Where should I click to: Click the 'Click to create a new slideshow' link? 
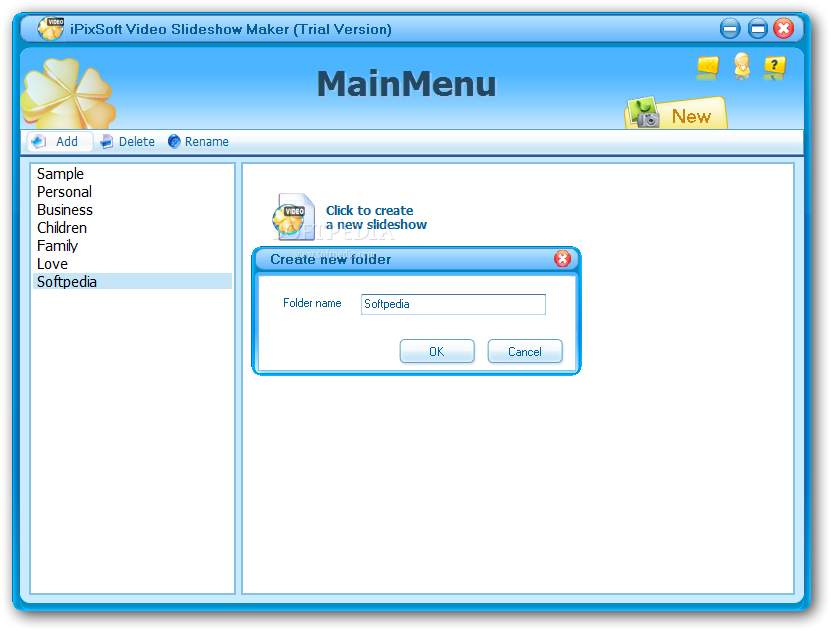pos(376,217)
